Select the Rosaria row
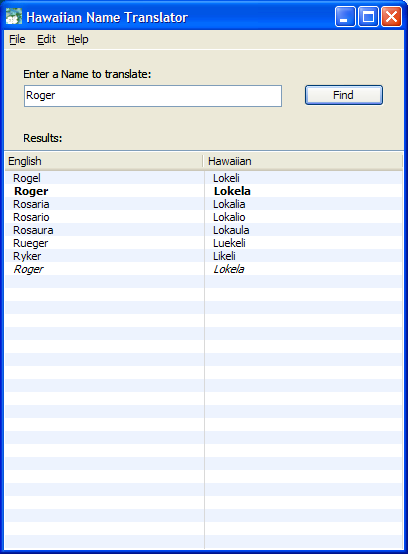The height and width of the screenshot is (554, 408). 204,204
